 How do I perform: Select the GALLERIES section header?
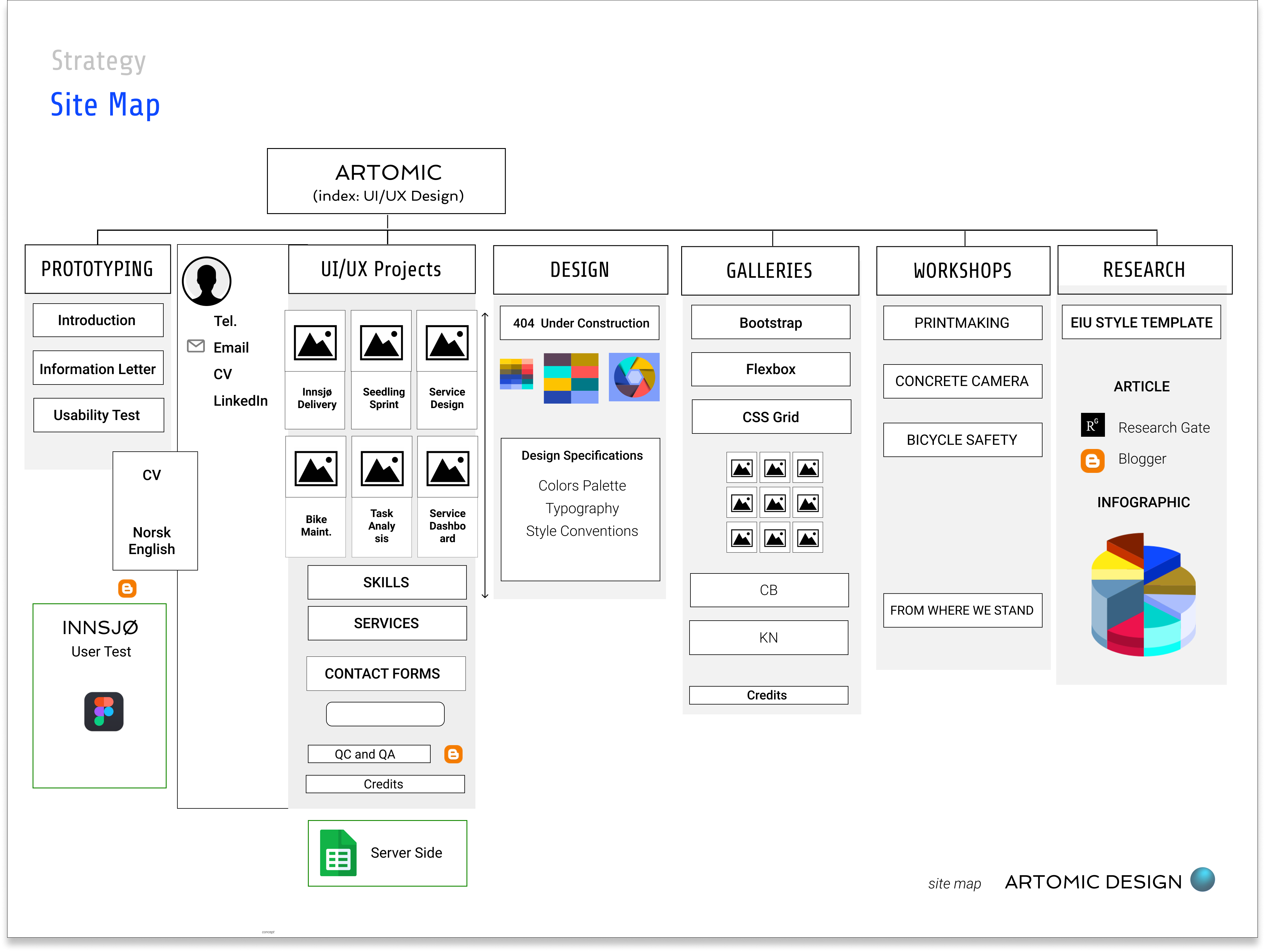pyautogui.click(x=770, y=270)
